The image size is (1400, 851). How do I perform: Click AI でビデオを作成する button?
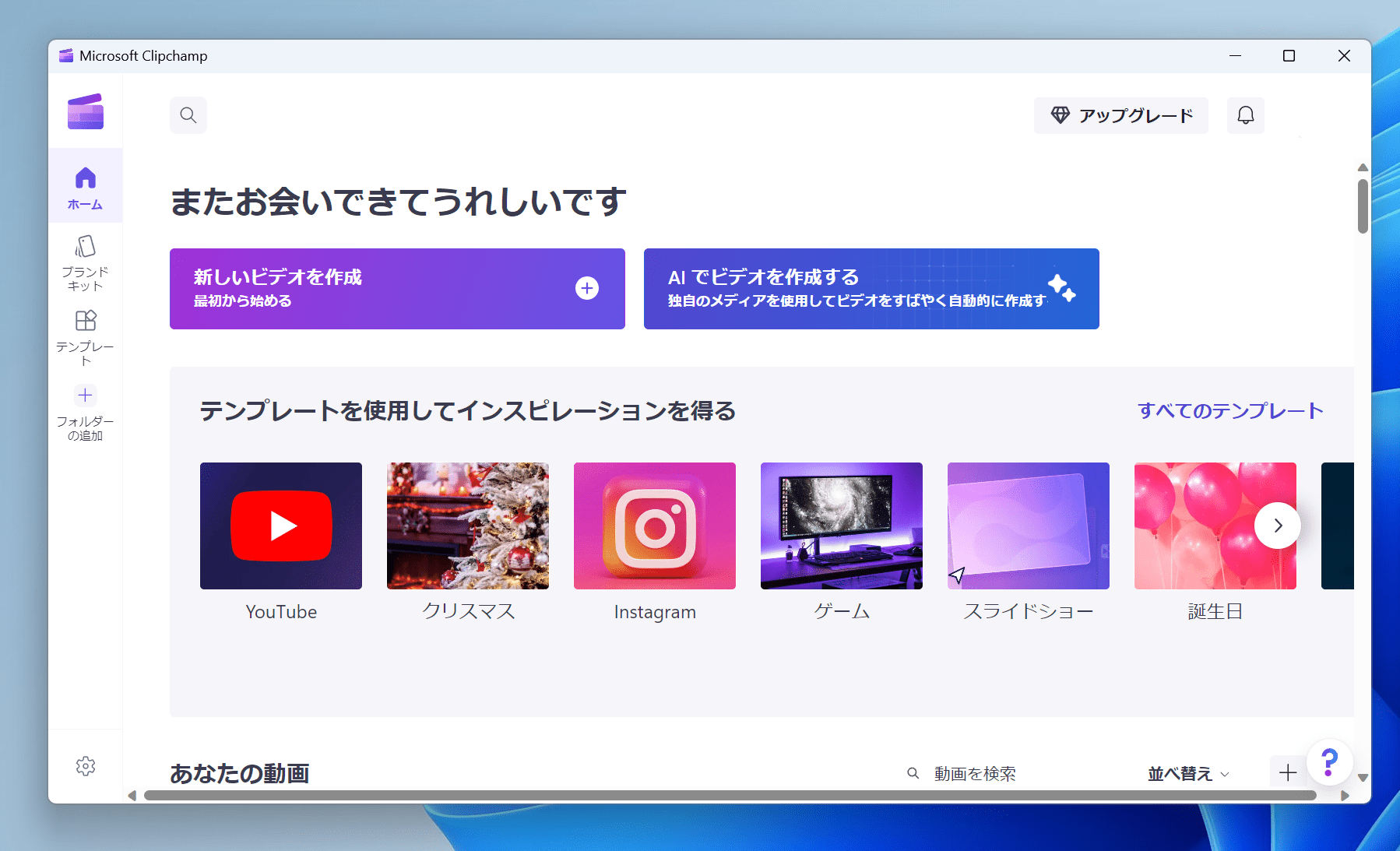[871, 289]
